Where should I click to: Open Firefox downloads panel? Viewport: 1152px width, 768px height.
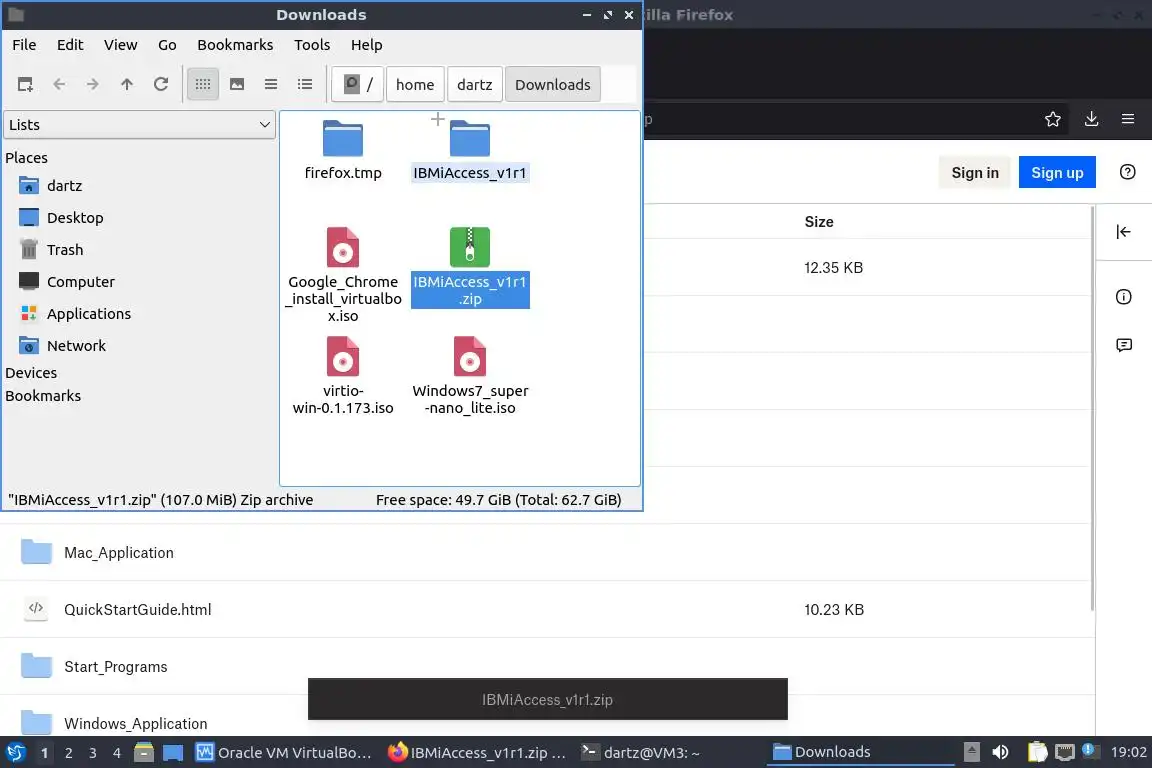(x=1091, y=119)
